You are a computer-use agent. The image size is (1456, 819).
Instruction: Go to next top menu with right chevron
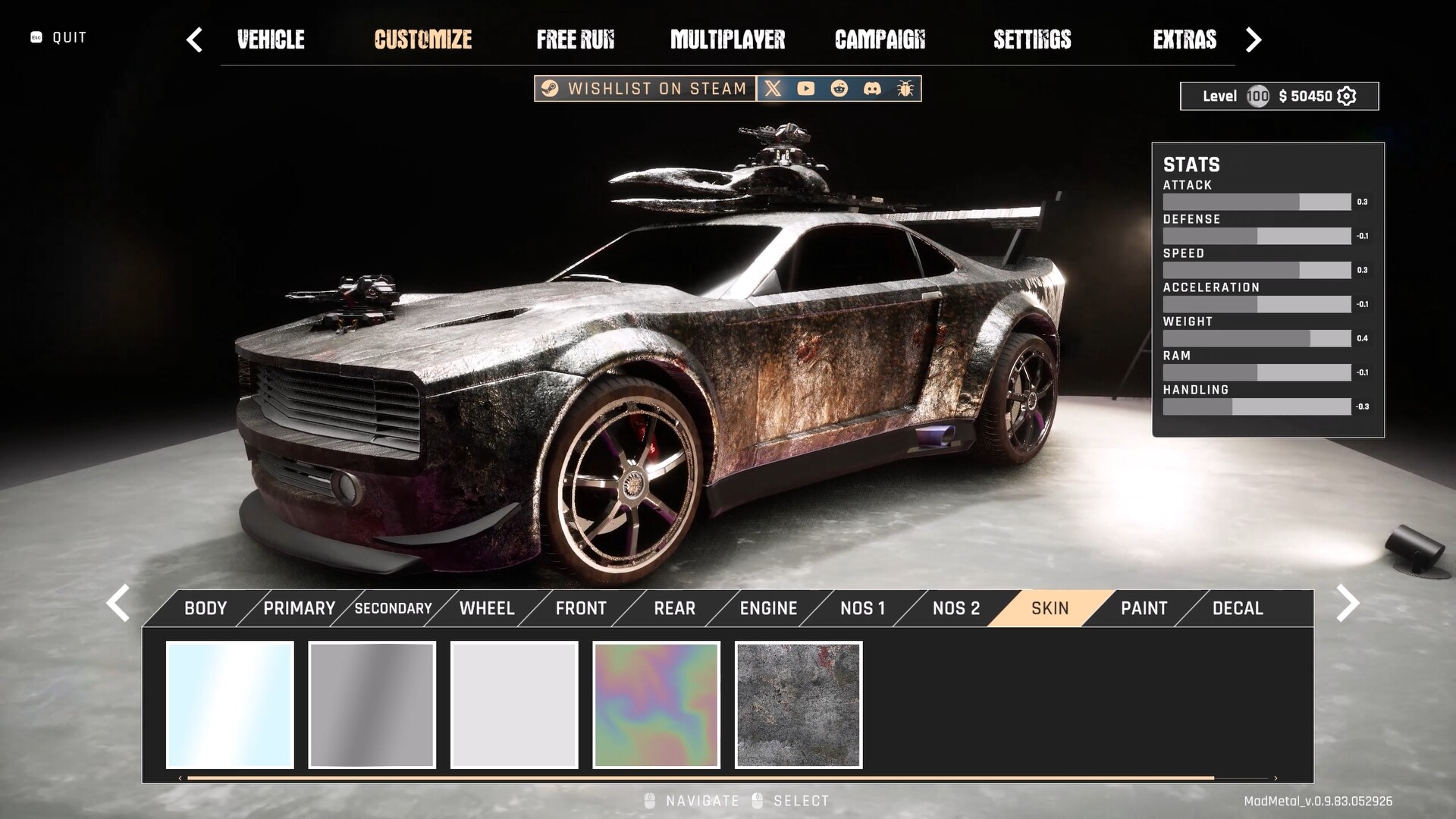[x=1254, y=39]
